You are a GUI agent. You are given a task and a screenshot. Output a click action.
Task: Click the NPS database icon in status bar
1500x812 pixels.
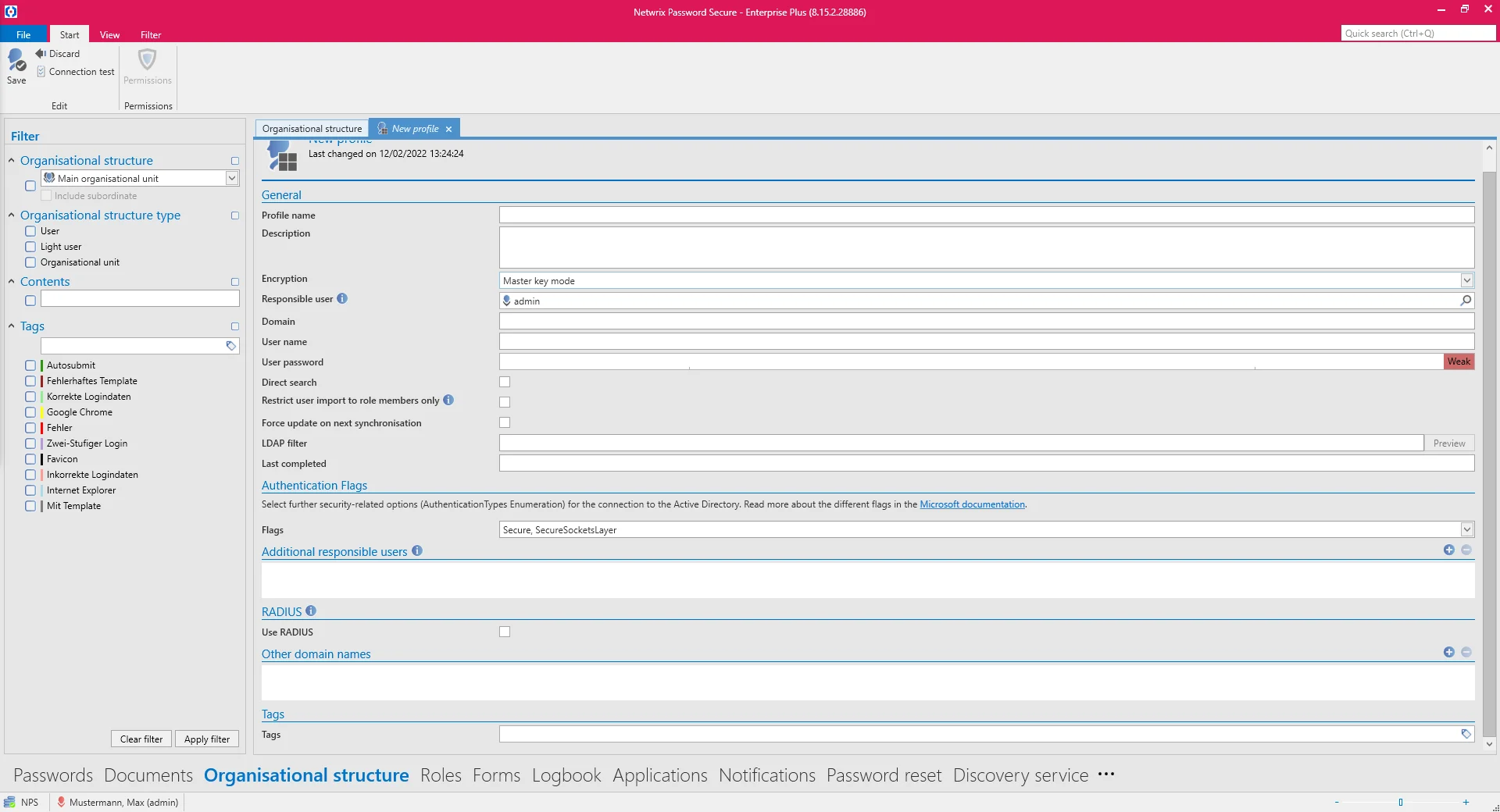coord(9,802)
